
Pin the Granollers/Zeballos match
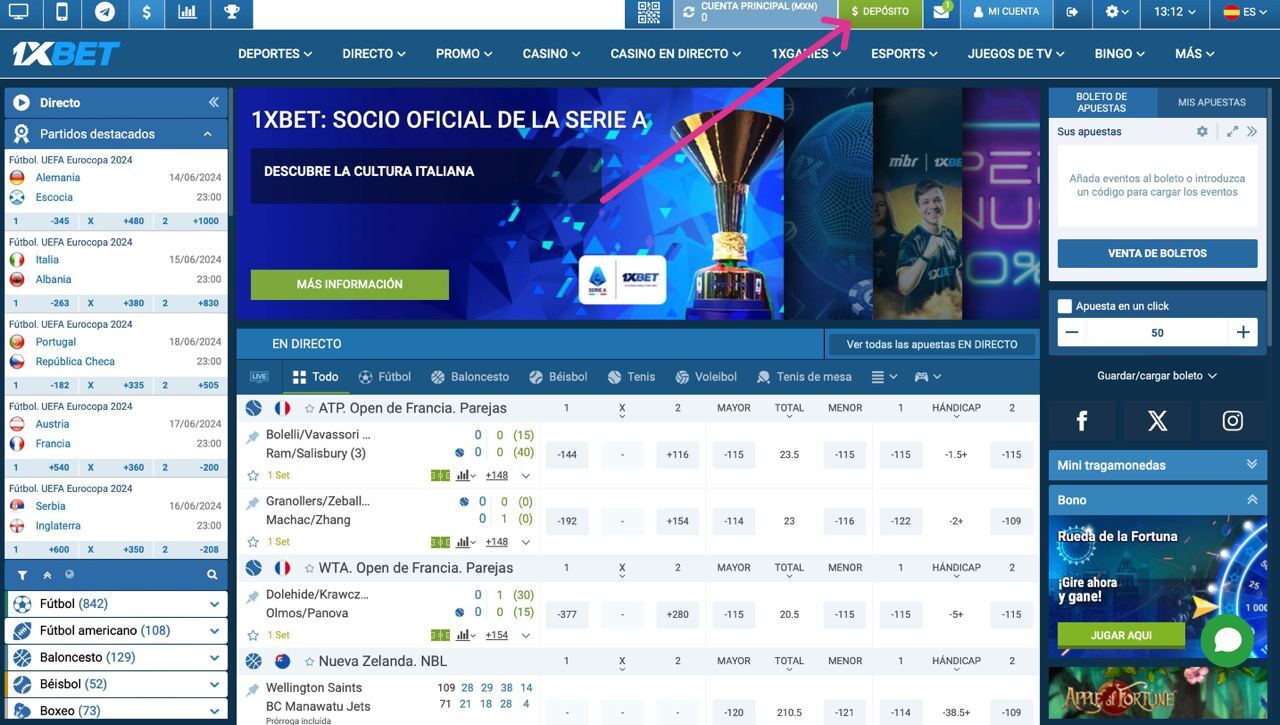pos(253,503)
